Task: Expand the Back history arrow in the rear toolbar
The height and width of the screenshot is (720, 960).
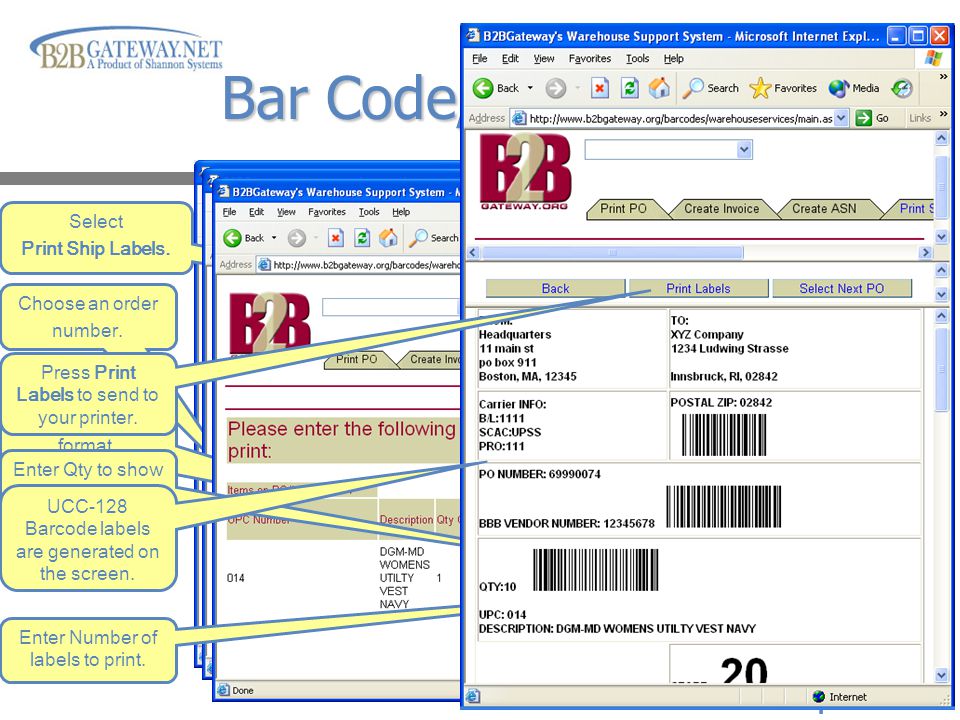Action: [x=274, y=238]
